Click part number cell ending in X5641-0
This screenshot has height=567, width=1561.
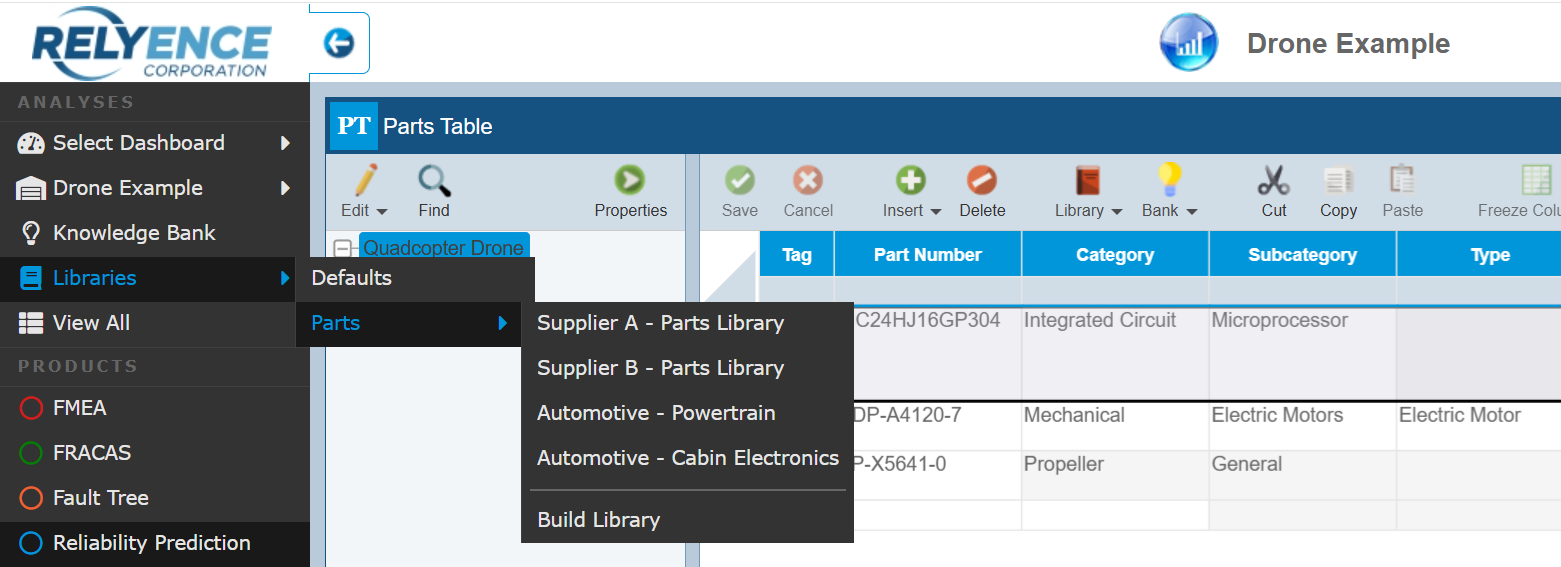click(x=937, y=475)
